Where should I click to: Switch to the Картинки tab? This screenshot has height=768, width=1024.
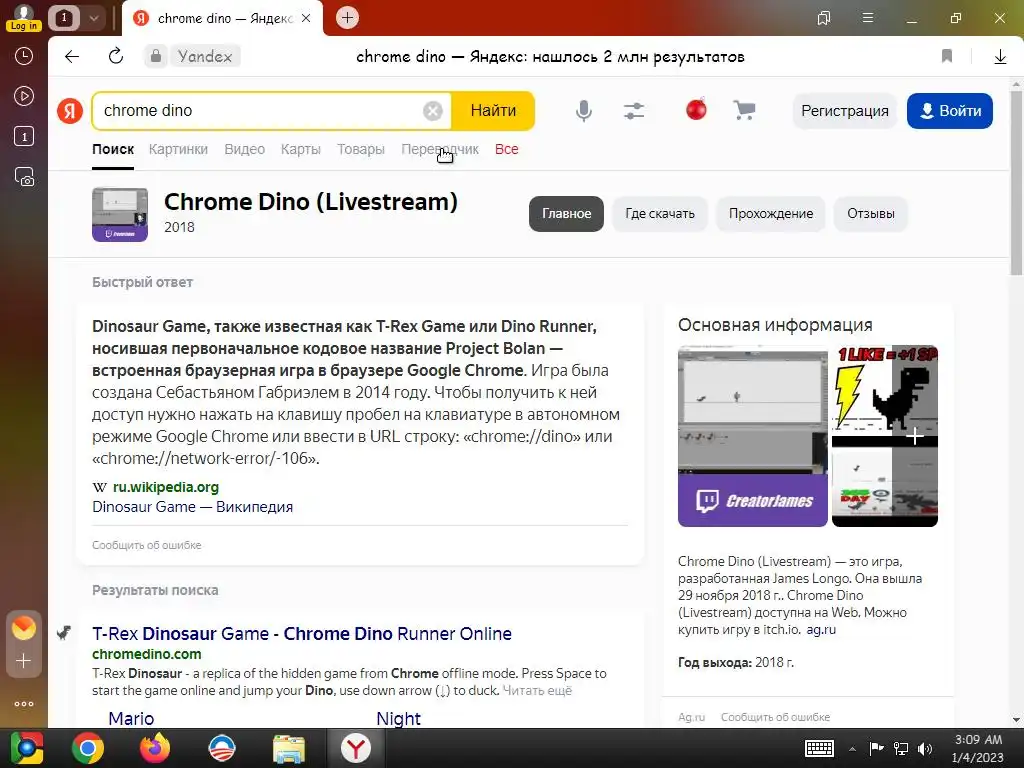(x=178, y=149)
